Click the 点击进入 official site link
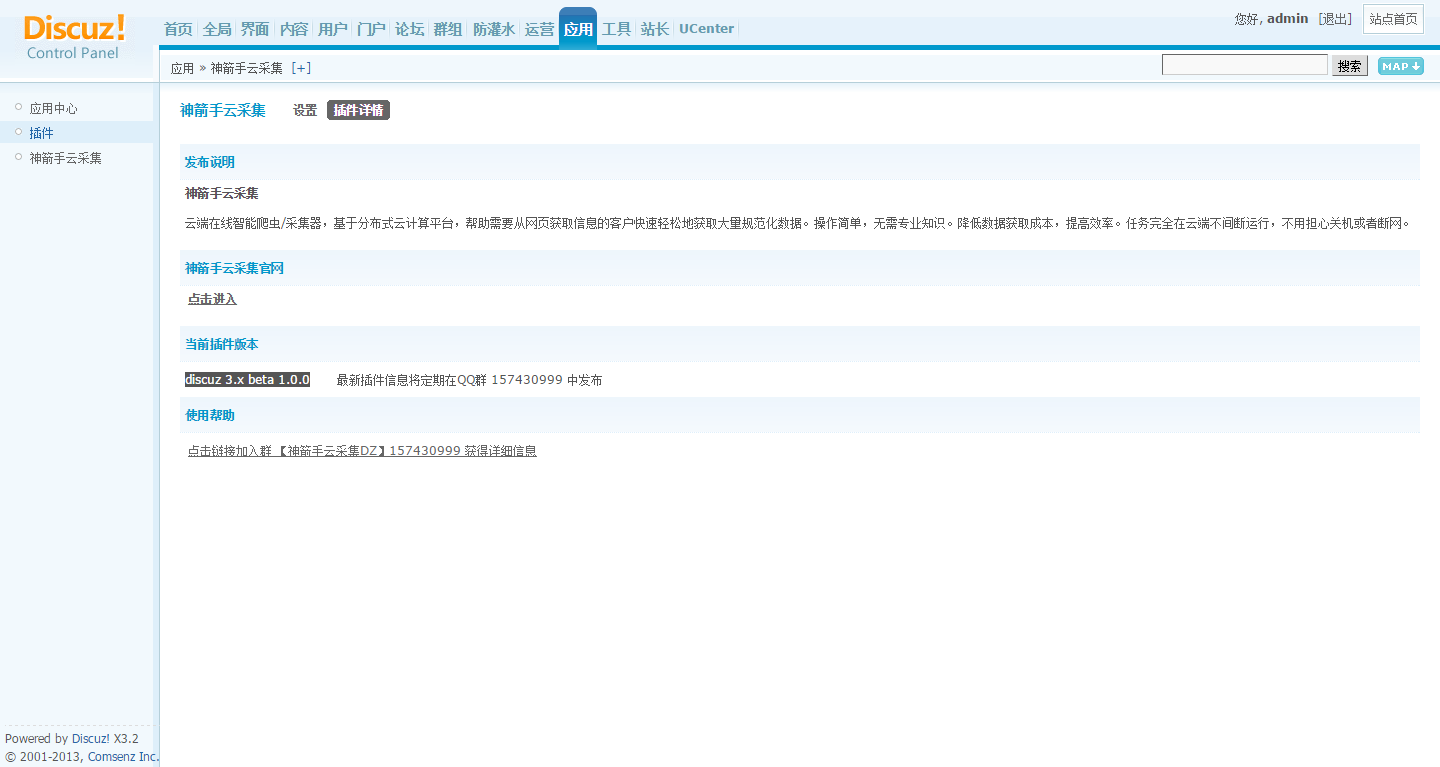The width and height of the screenshot is (1440, 767). [212, 299]
